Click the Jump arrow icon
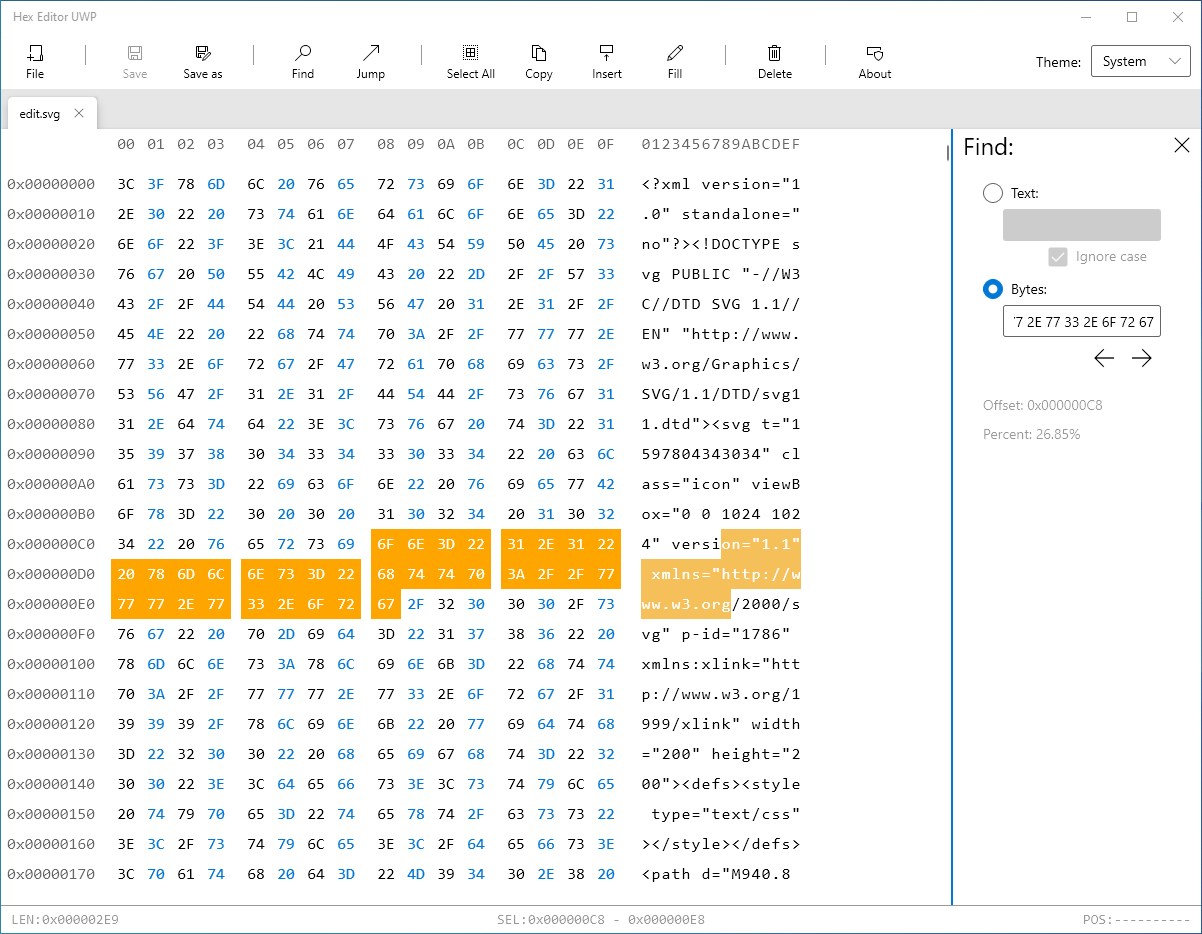Screen dimensions: 1202x934 point(371,54)
